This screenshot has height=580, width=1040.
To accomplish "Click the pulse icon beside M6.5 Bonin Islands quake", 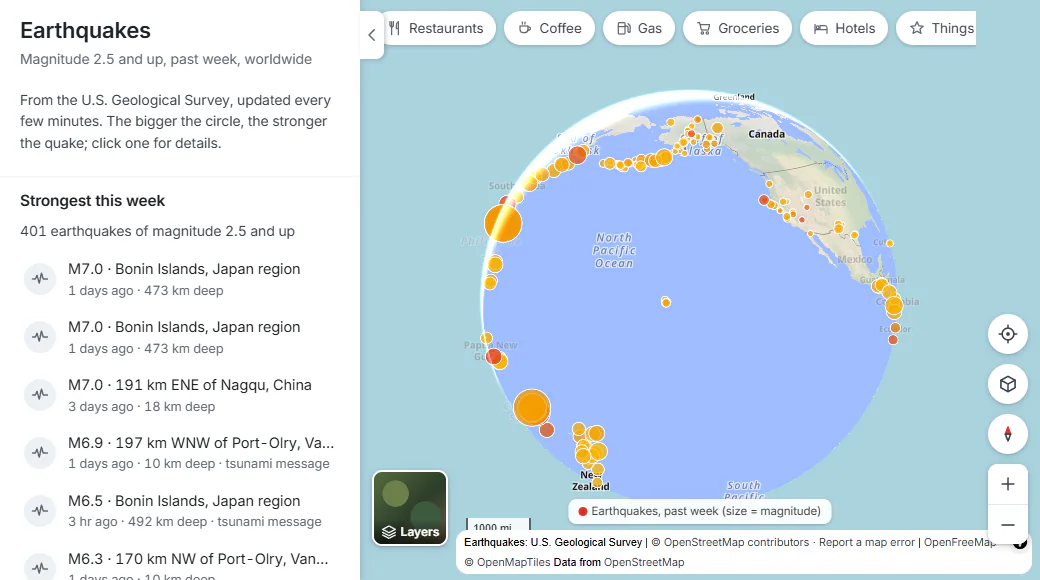I will point(40,510).
